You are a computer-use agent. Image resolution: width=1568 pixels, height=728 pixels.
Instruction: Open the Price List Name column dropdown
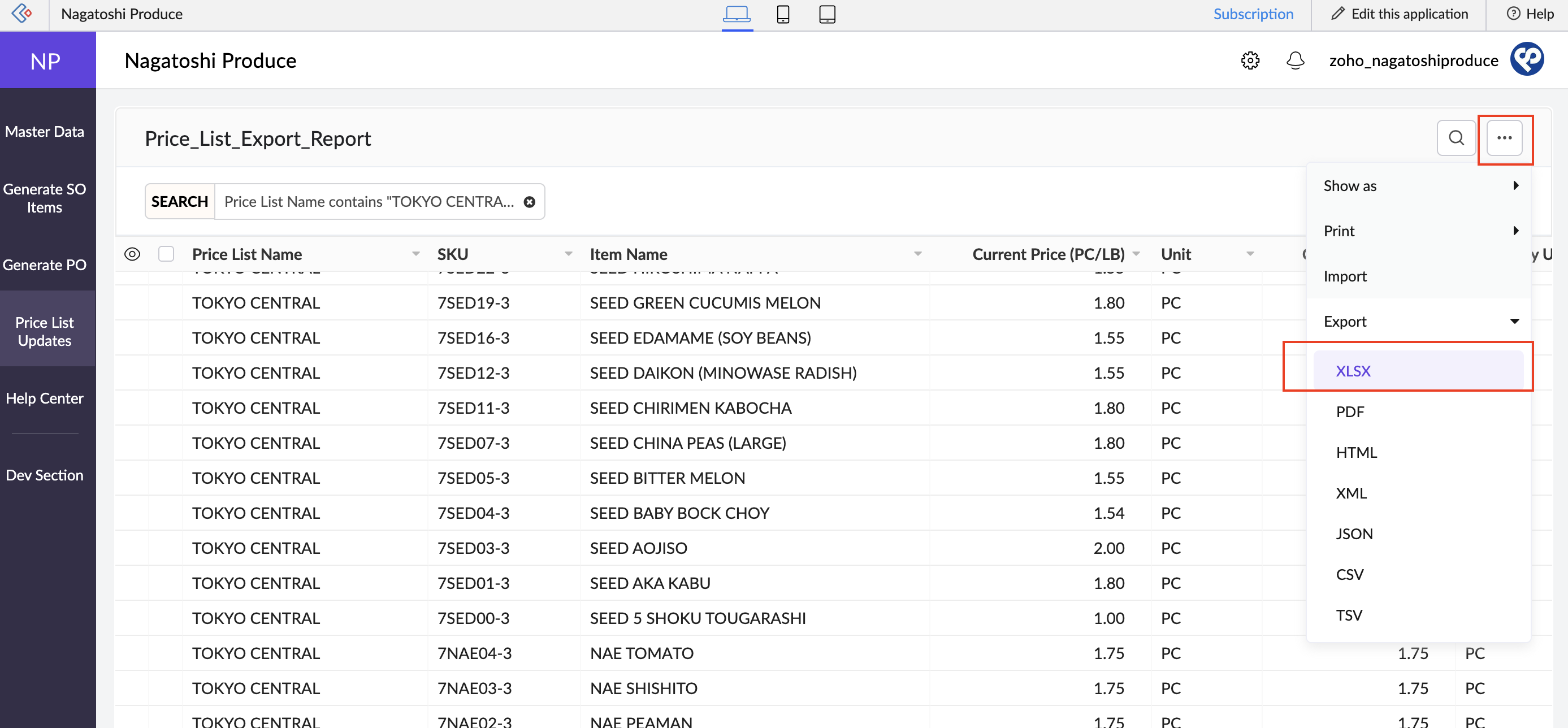pyautogui.click(x=415, y=254)
